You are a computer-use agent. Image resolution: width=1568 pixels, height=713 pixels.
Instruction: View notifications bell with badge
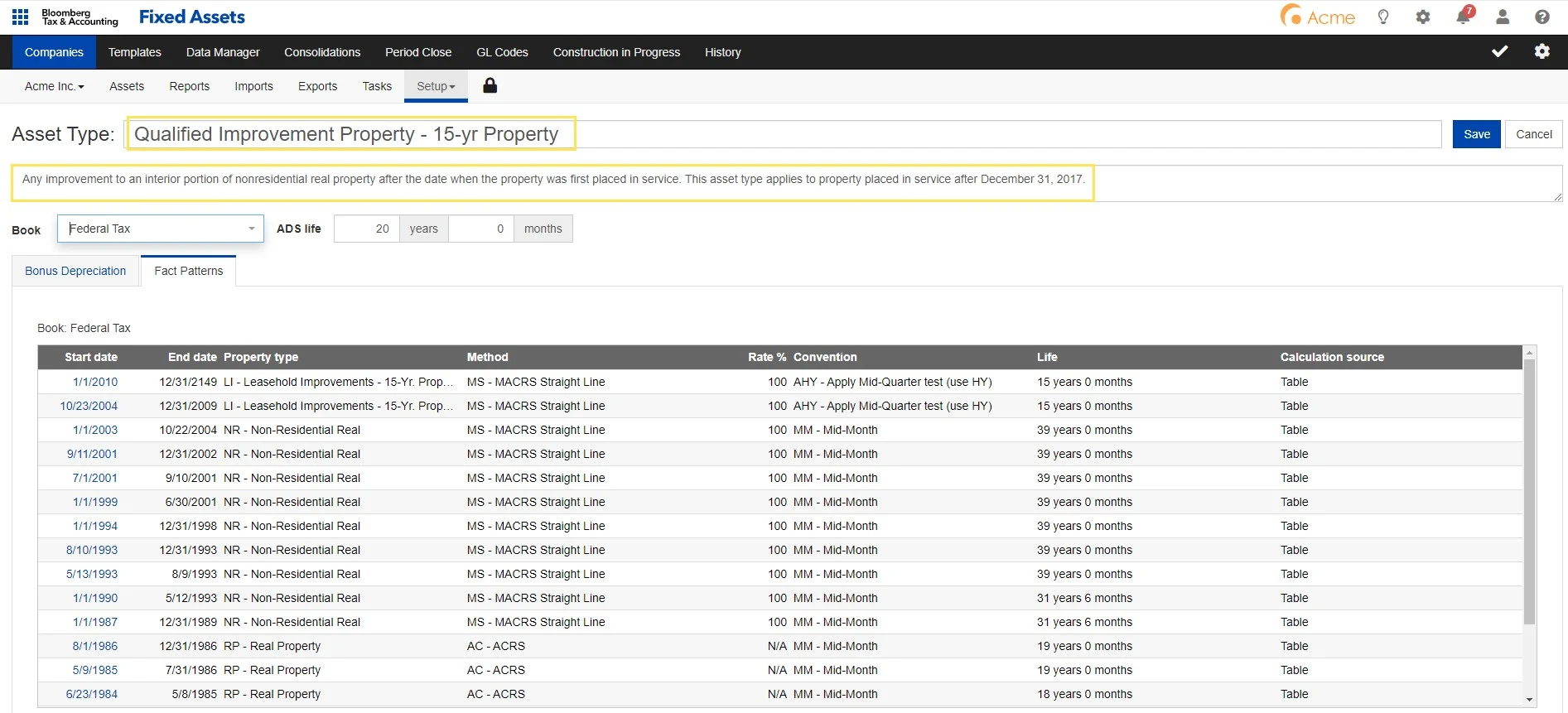click(1464, 16)
